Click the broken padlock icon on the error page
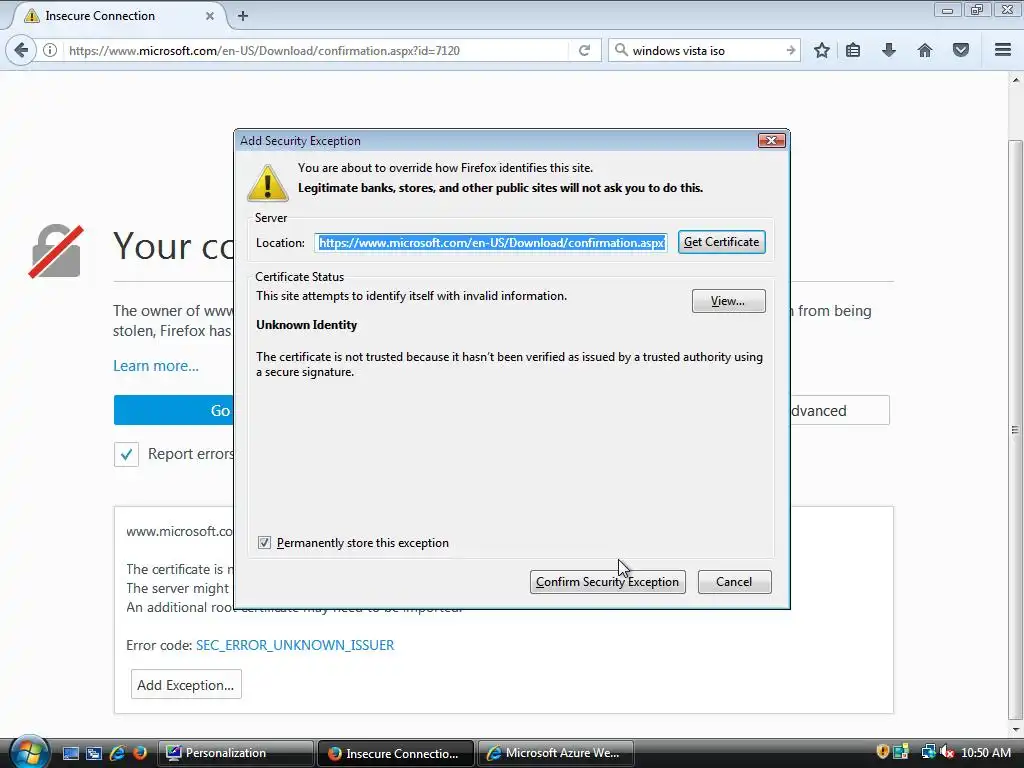 coord(56,251)
